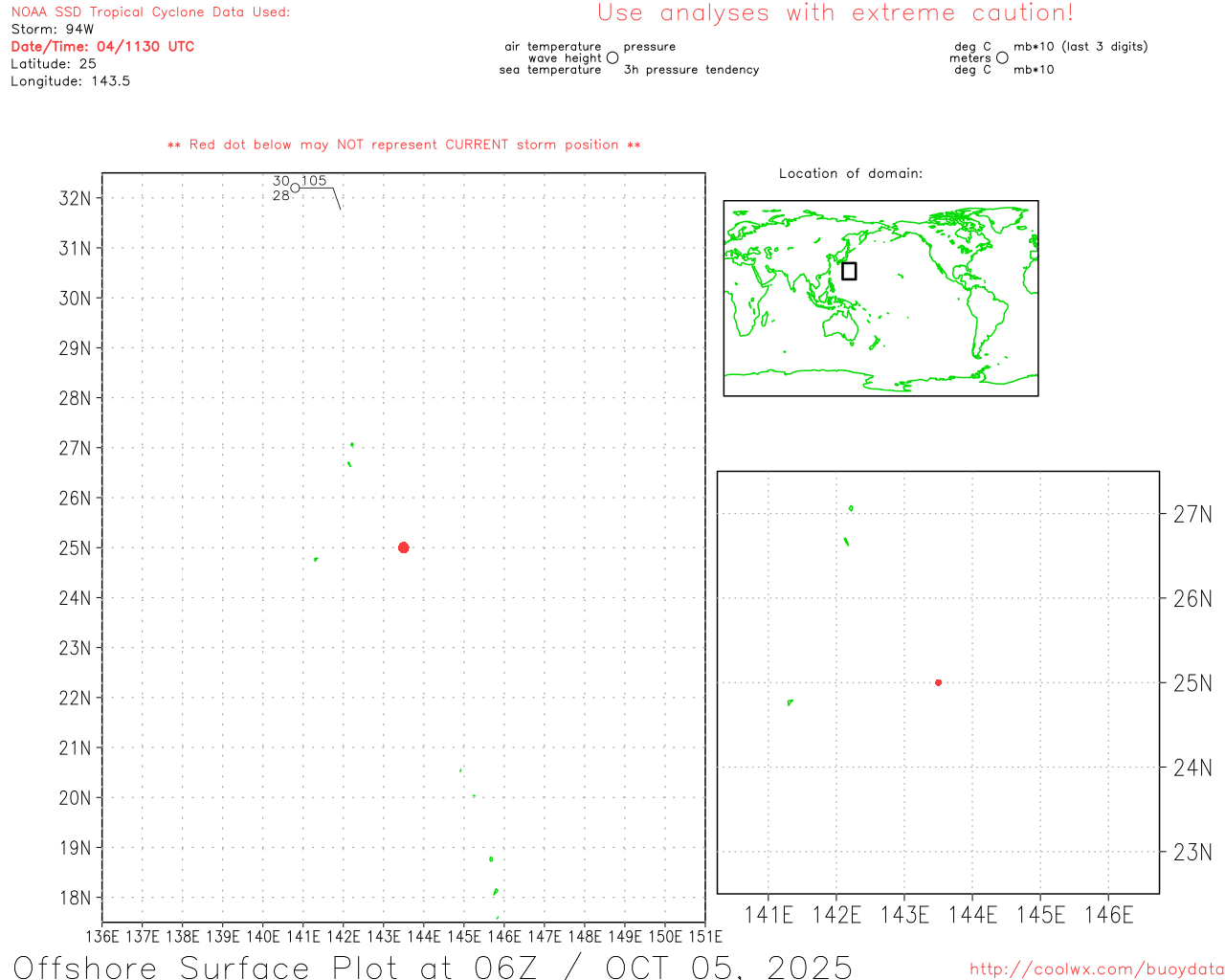Click the small red dot in zoomed inset map
This screenshot has height=980, width=1225.
[x=938, y=682]
